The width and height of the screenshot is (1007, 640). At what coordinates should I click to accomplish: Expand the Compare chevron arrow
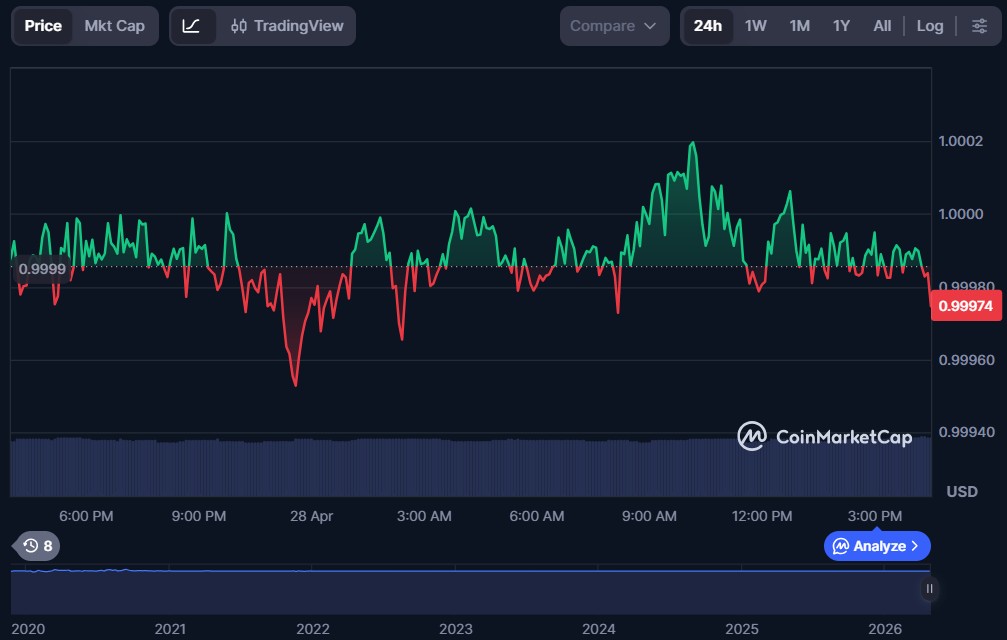(650, 26)
